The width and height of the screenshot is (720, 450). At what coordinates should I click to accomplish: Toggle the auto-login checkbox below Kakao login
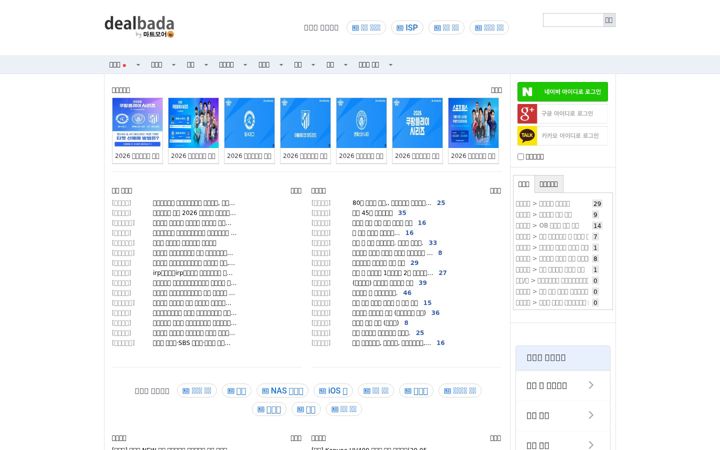[520, 157]
